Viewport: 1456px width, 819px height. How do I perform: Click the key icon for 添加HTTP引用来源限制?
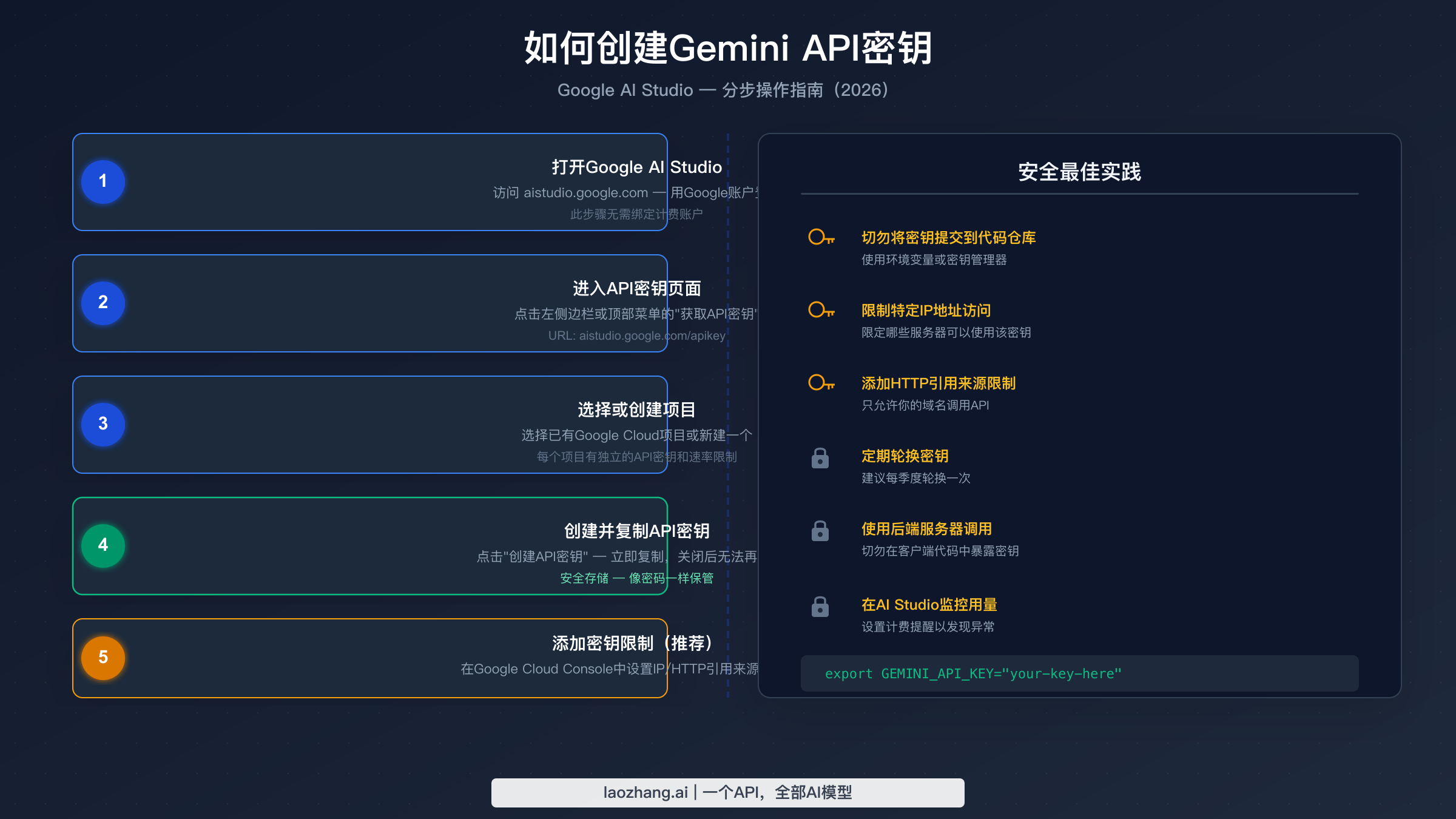(820, 383)
